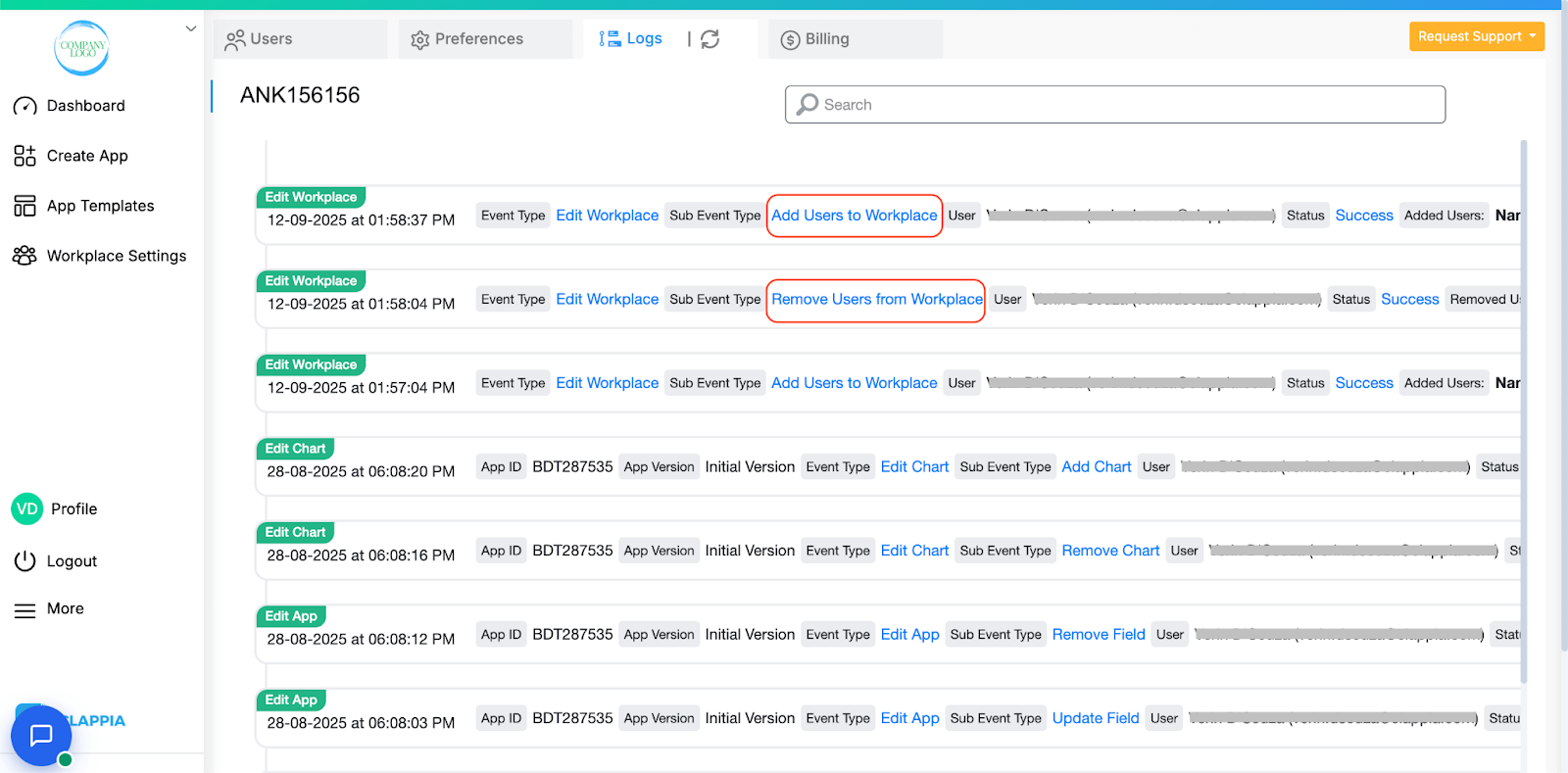Click App ID BDT287535 in 06:08:20 PM row
The width and height of the screenshot is (1568, 773).
tap(572, 467)
